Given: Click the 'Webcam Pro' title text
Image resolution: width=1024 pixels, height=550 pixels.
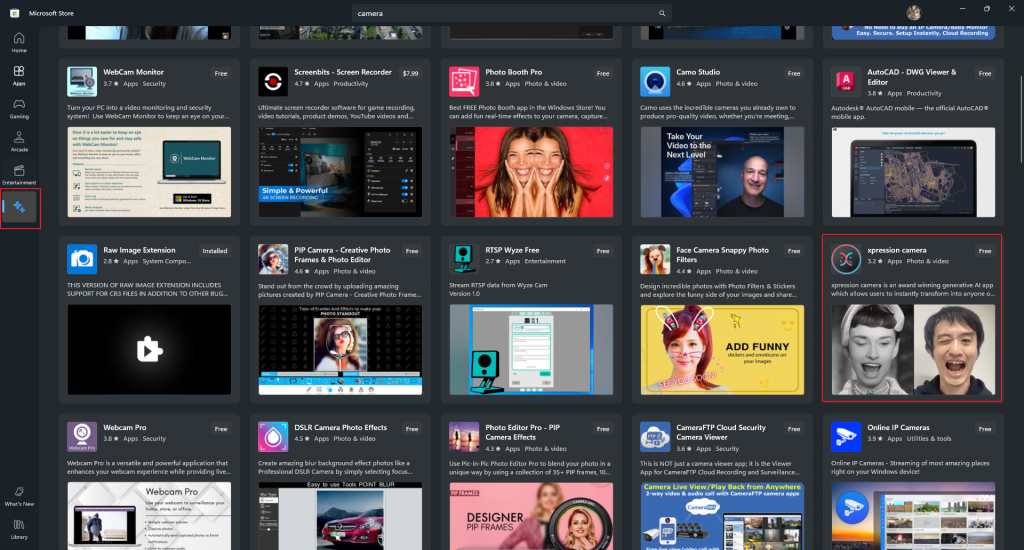Looking at the screenshot, I should [x=125, y=427].
